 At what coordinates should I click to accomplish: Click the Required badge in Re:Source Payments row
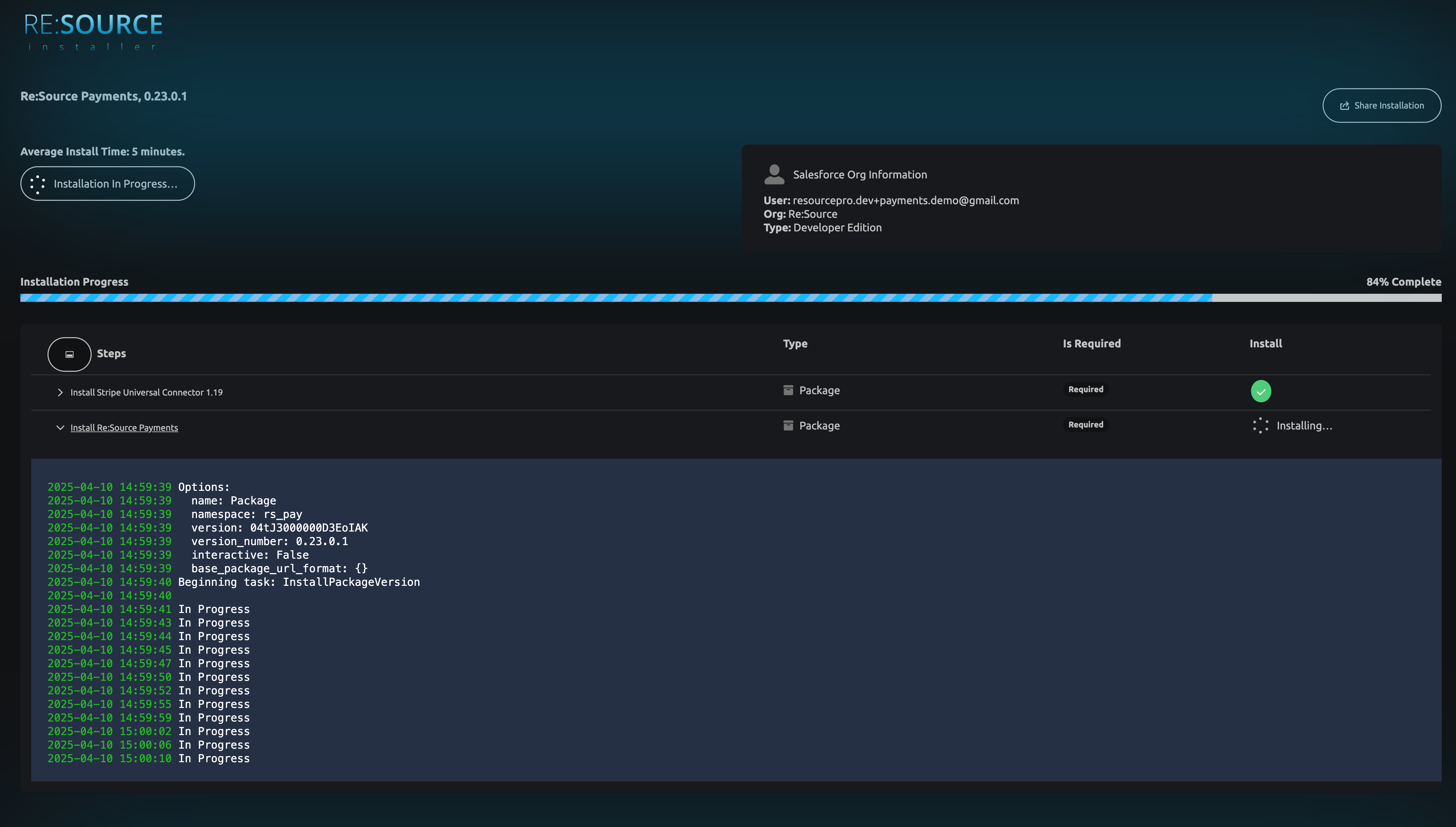[1085, 425]
